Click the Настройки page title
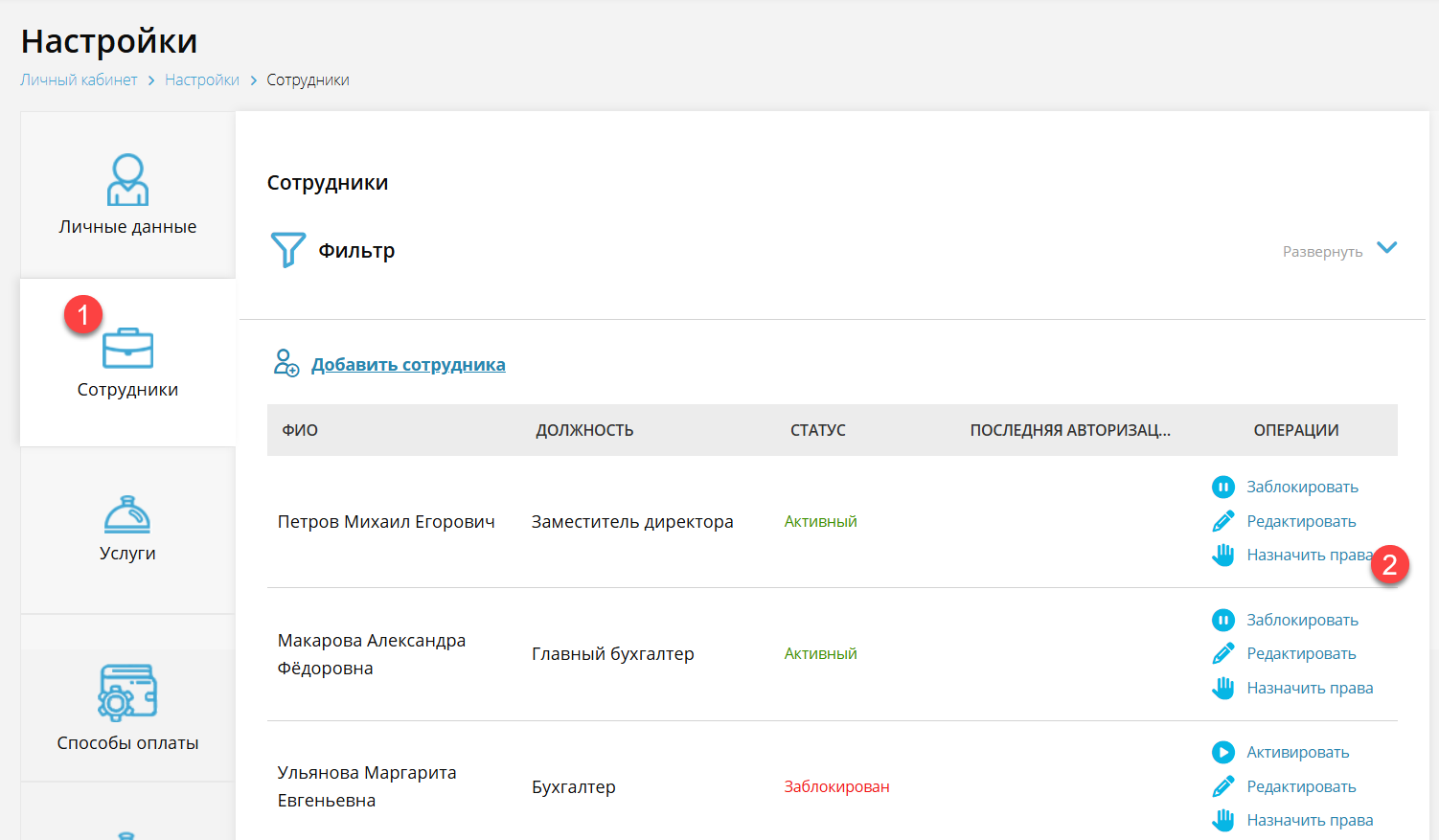1439x840 pixels. coord(109,41)
